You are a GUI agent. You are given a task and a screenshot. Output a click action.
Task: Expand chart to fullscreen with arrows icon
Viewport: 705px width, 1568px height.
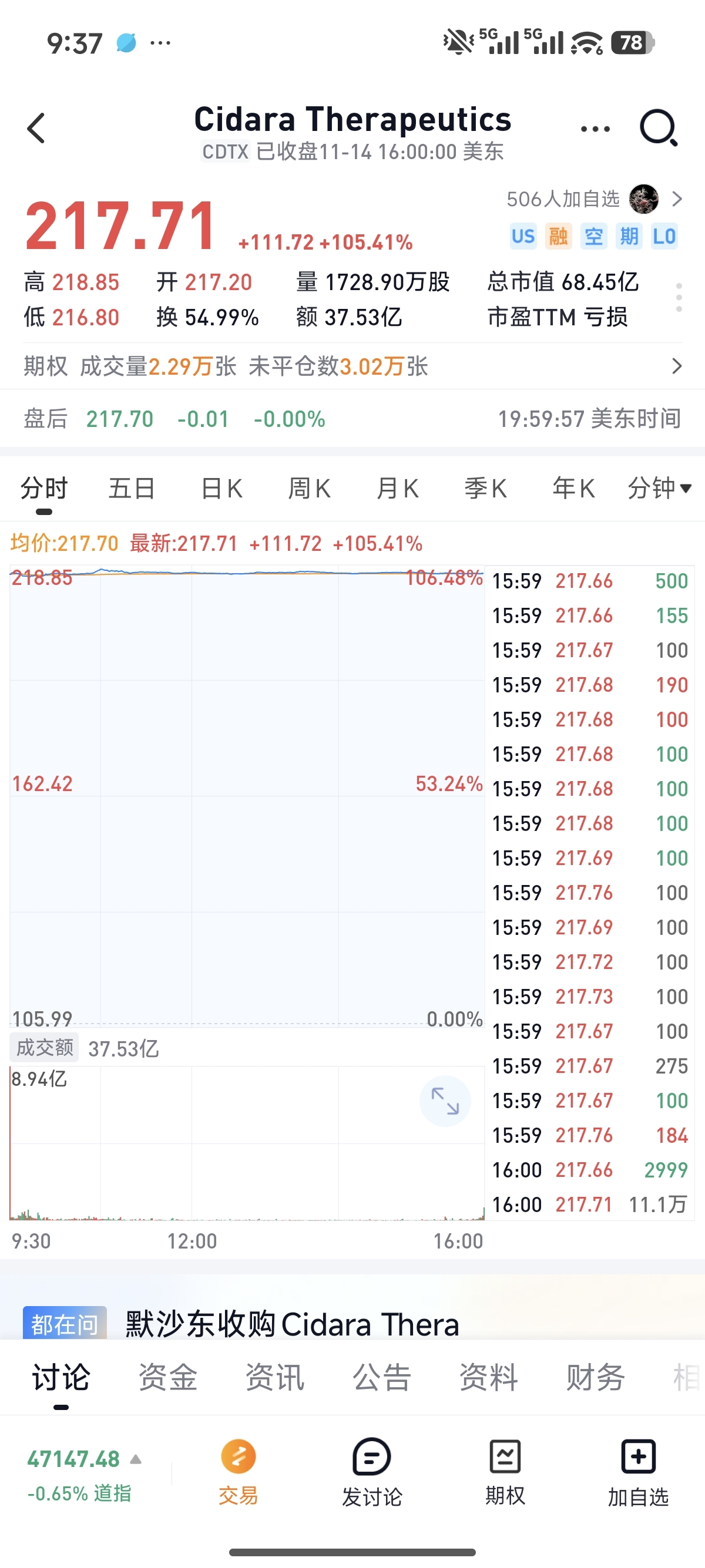pyautogui.click(x=445, y=1101)
